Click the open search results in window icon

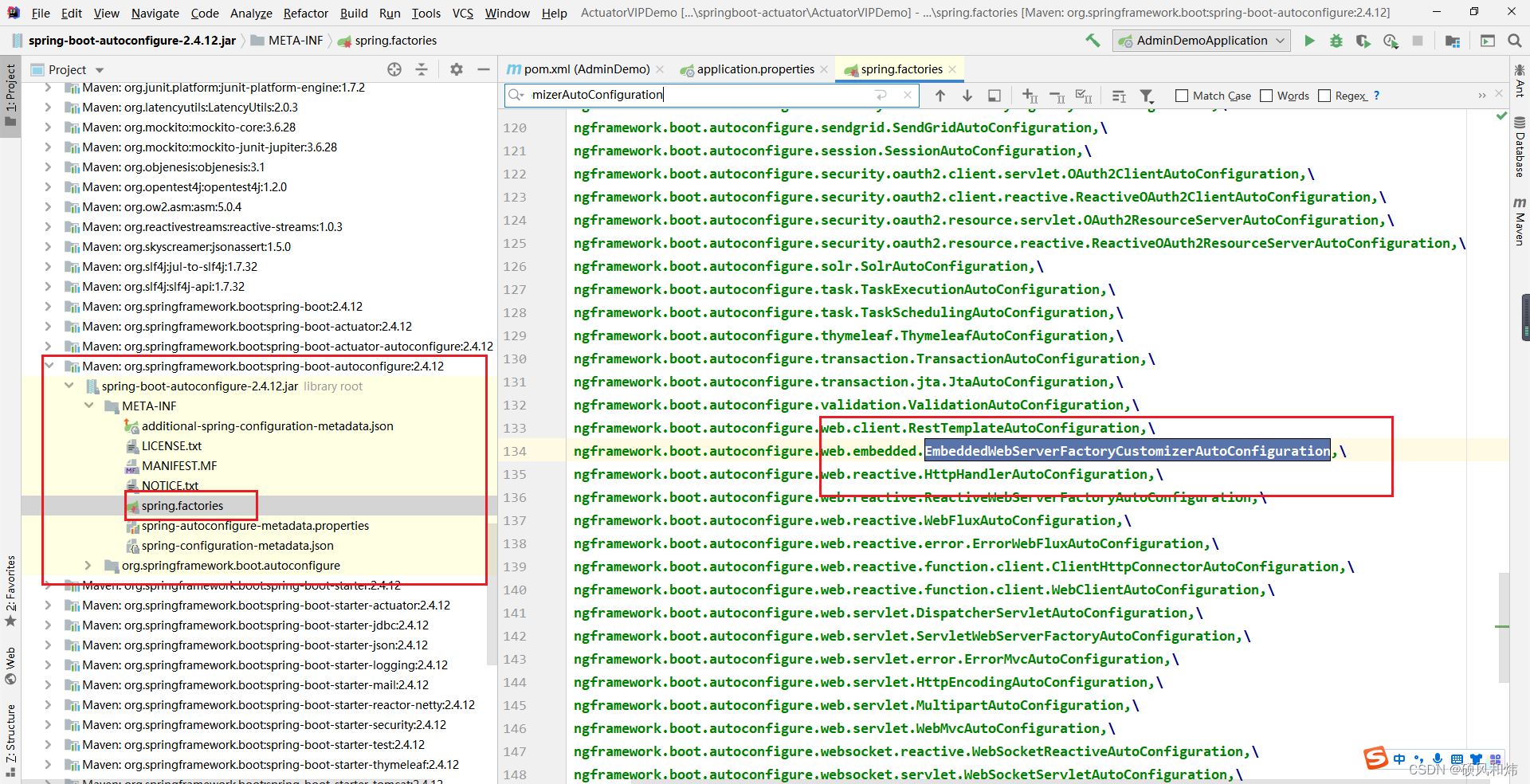point(994,96)
